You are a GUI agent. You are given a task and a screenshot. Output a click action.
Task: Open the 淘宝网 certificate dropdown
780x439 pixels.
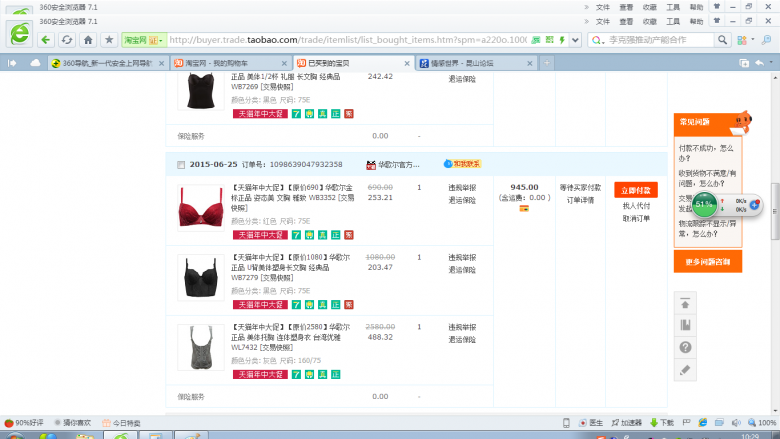[144, 40]
